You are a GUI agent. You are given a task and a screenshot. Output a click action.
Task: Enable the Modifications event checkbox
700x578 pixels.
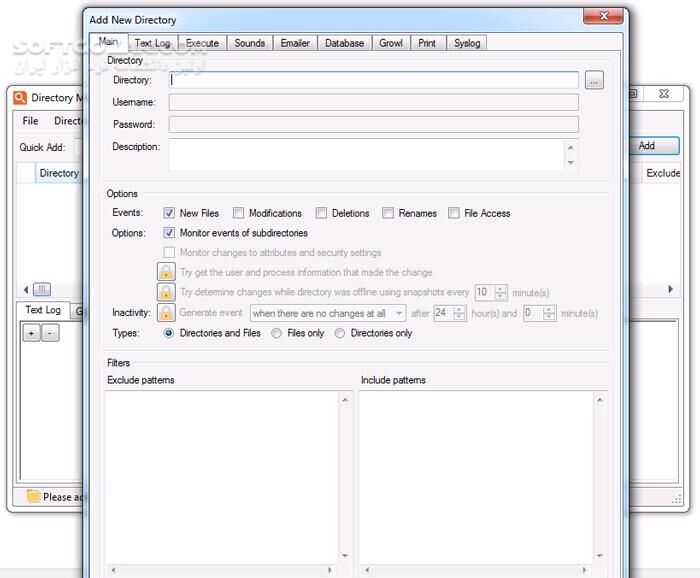point(238,213)
